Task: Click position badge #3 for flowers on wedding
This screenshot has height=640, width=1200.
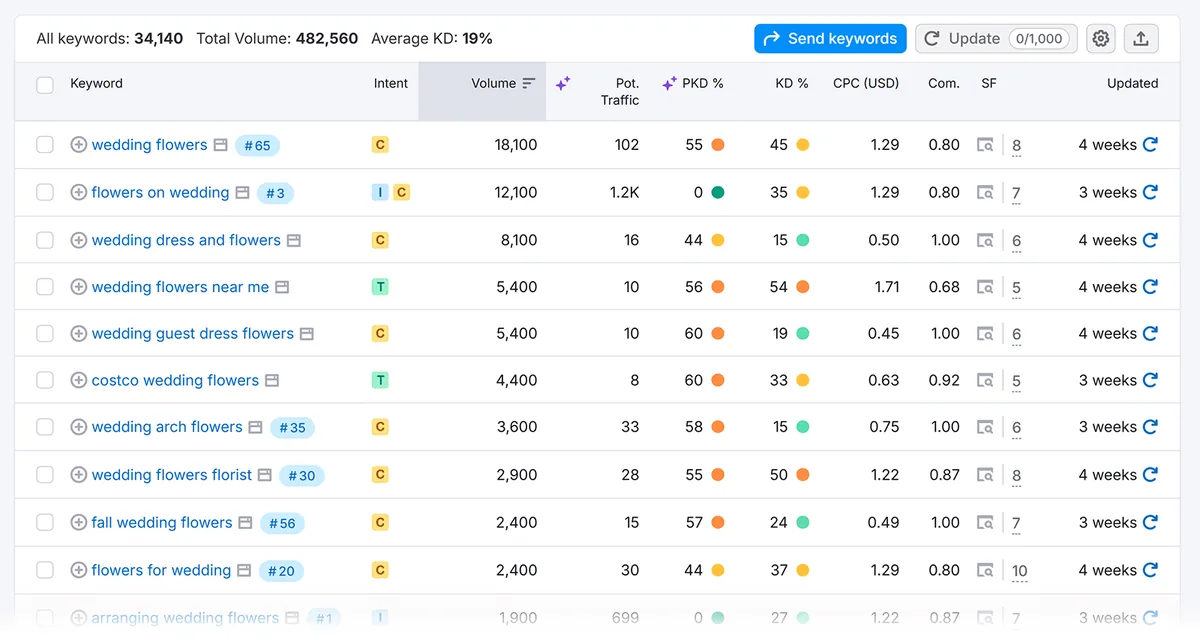Action: point(275,193)
